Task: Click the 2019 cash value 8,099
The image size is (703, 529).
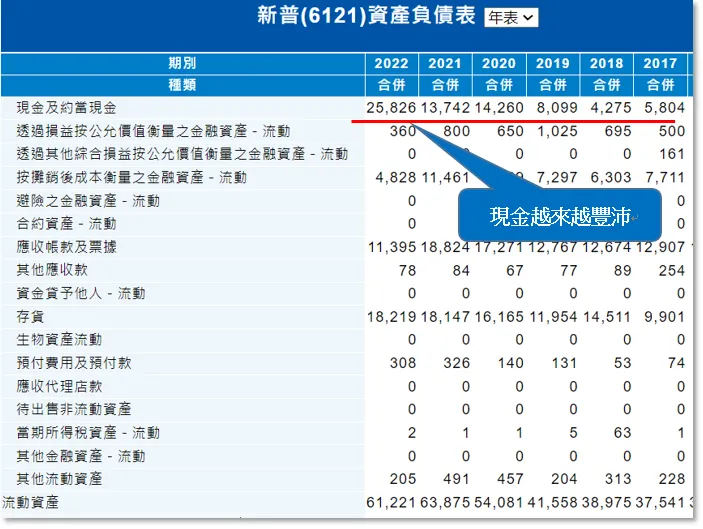Action: click(557, 108)
